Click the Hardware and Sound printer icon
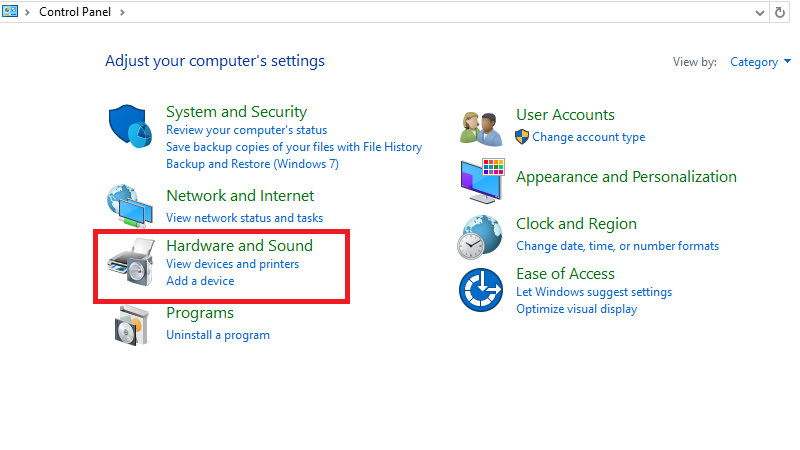The height and width of the screenshot is (450, 800). [130, 263]
